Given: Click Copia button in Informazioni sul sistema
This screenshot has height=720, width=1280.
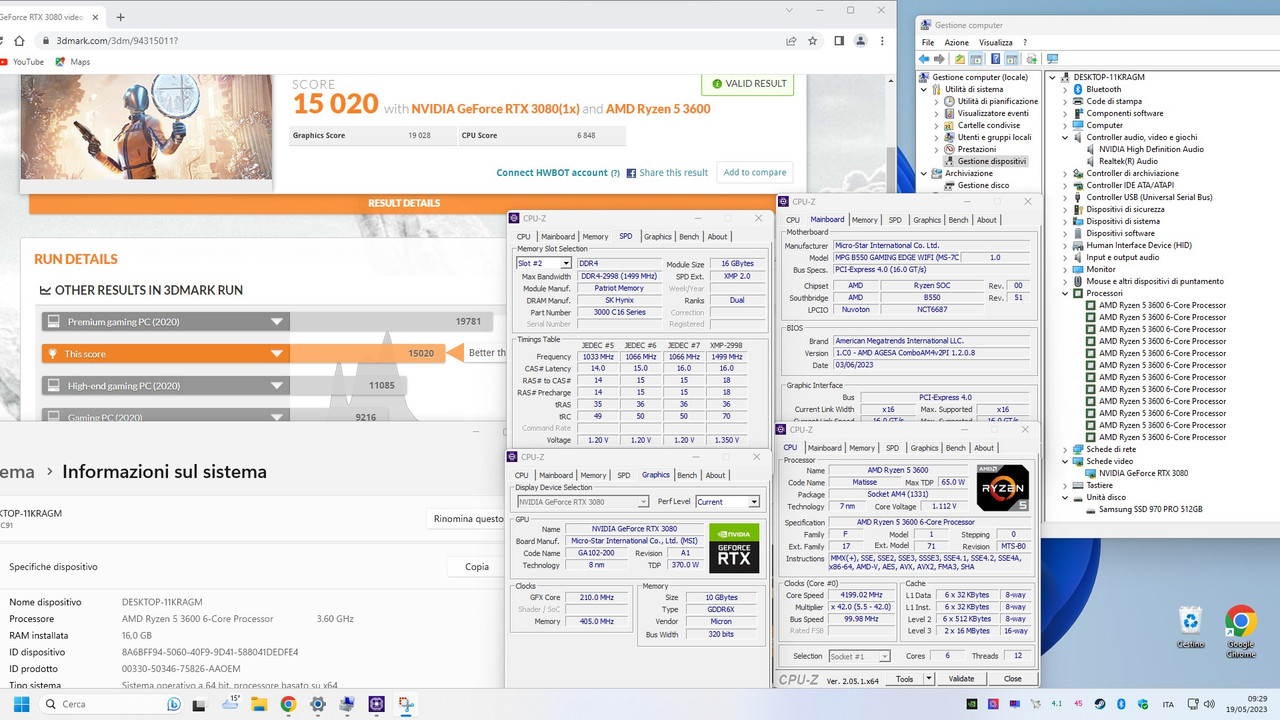Looking at the screenshot, I should tap(477, 567).
